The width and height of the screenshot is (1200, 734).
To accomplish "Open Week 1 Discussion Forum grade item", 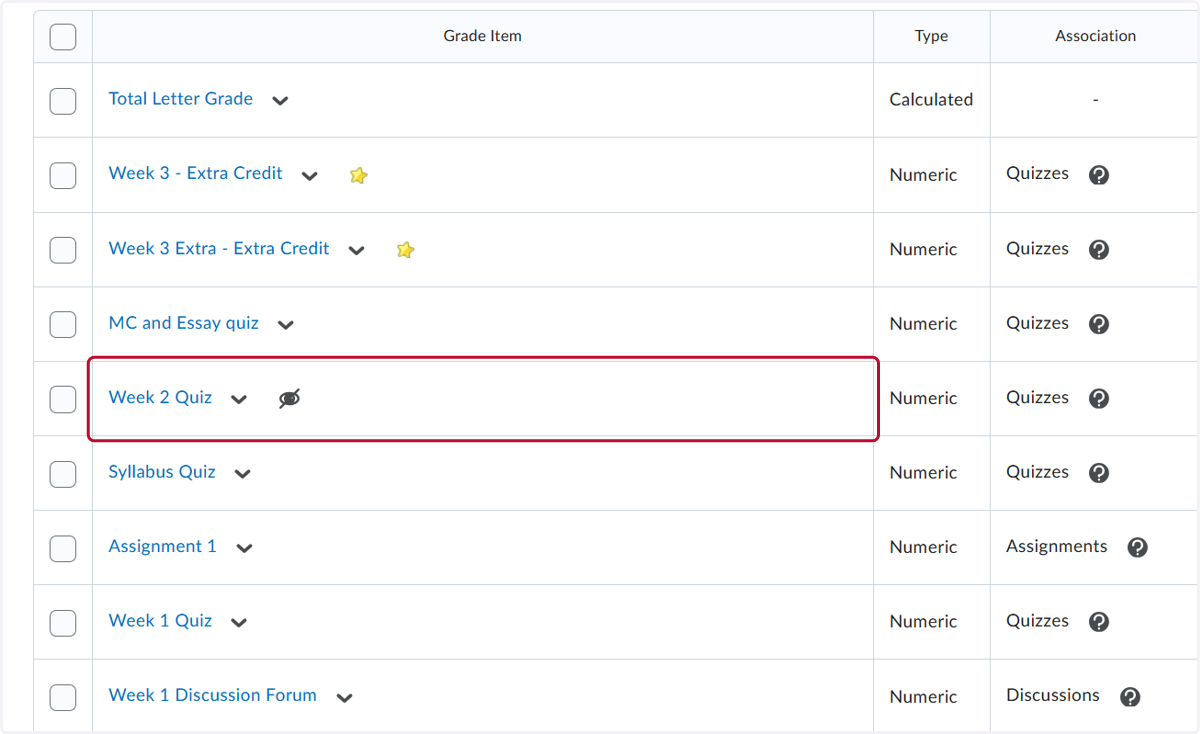I will (x=213, y=695).
